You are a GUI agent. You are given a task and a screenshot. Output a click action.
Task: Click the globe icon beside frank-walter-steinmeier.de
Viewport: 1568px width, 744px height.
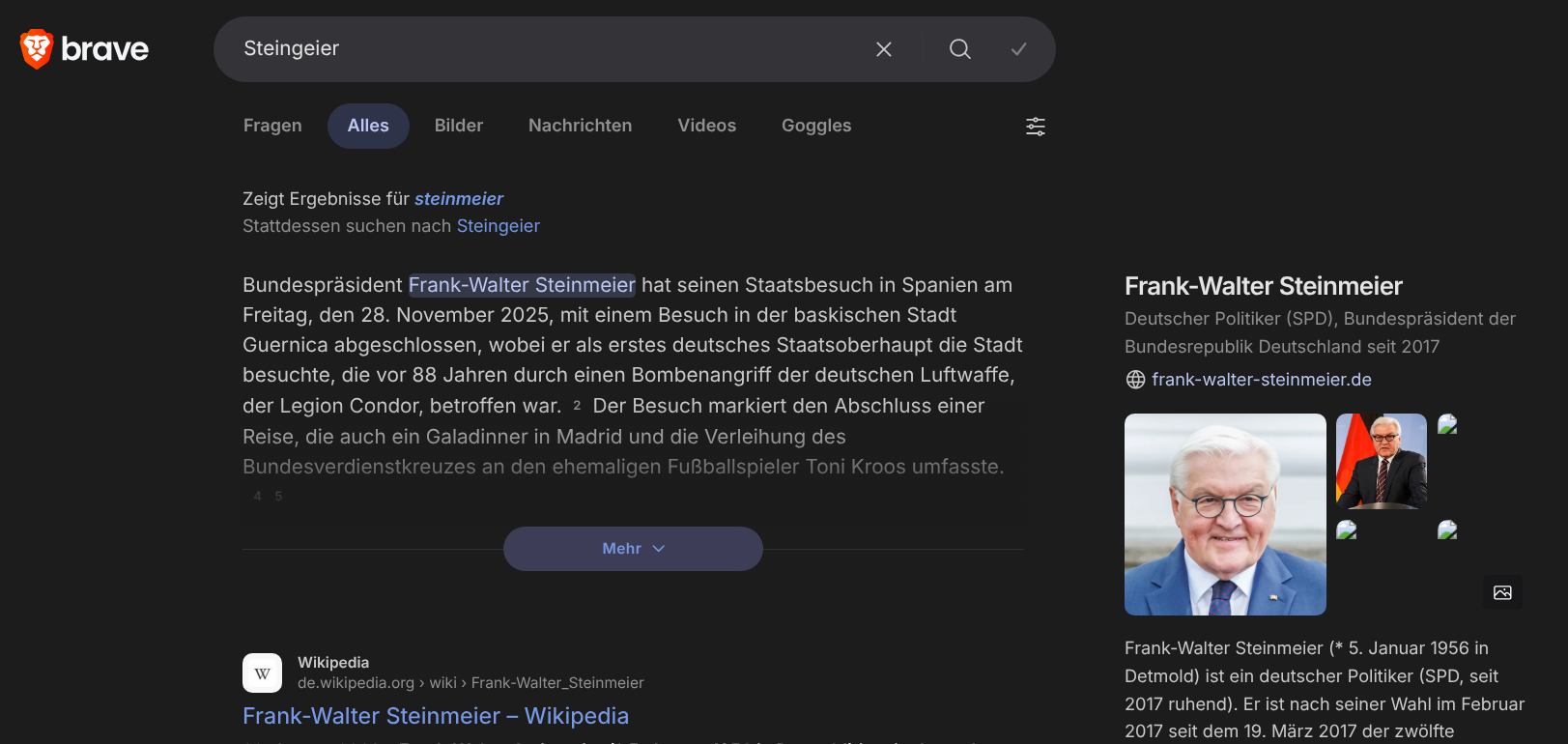pyautogui.click(x=1135, y=380)
